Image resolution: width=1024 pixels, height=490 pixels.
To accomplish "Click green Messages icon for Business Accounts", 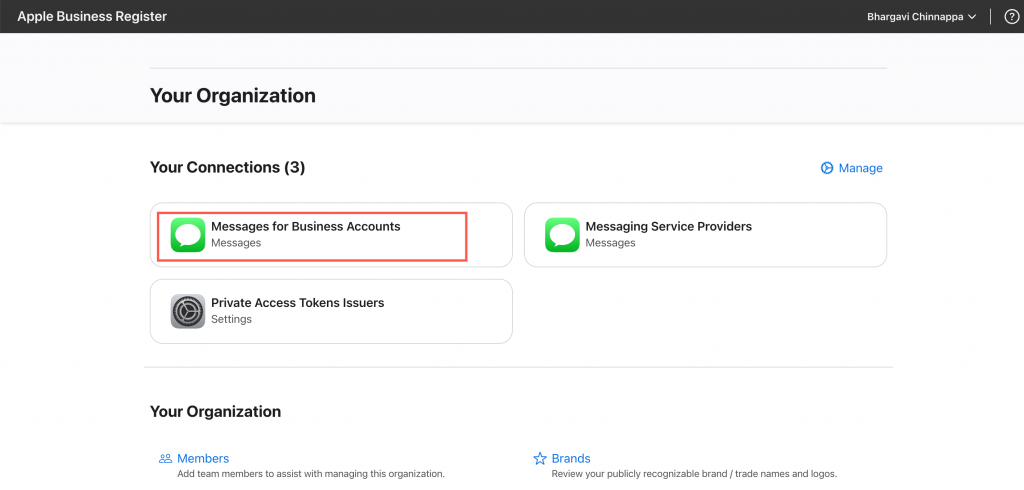I will 187,235.
